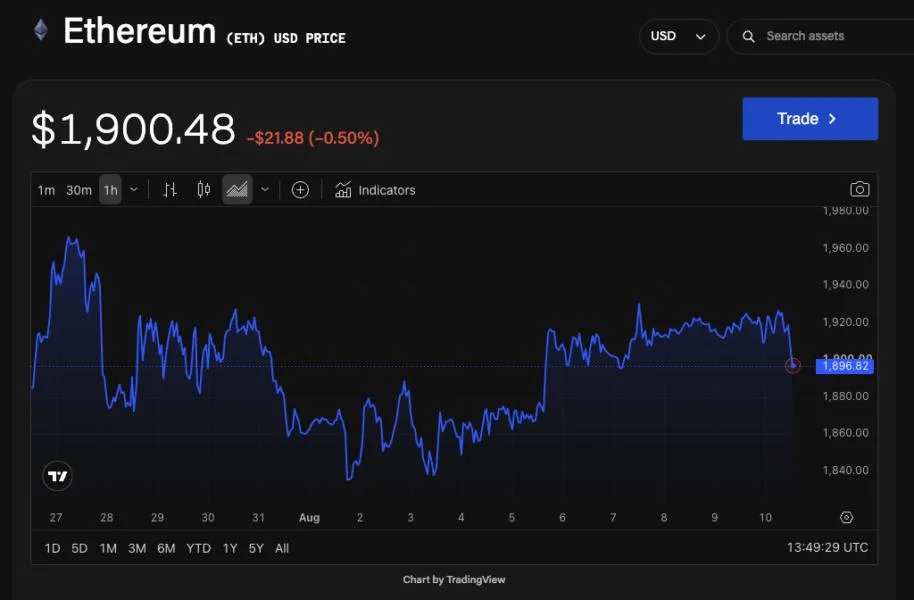This screenshot has width=914, height=600.
Task: Click the TradingView logo badge
Action: click(x=58, y=476)
